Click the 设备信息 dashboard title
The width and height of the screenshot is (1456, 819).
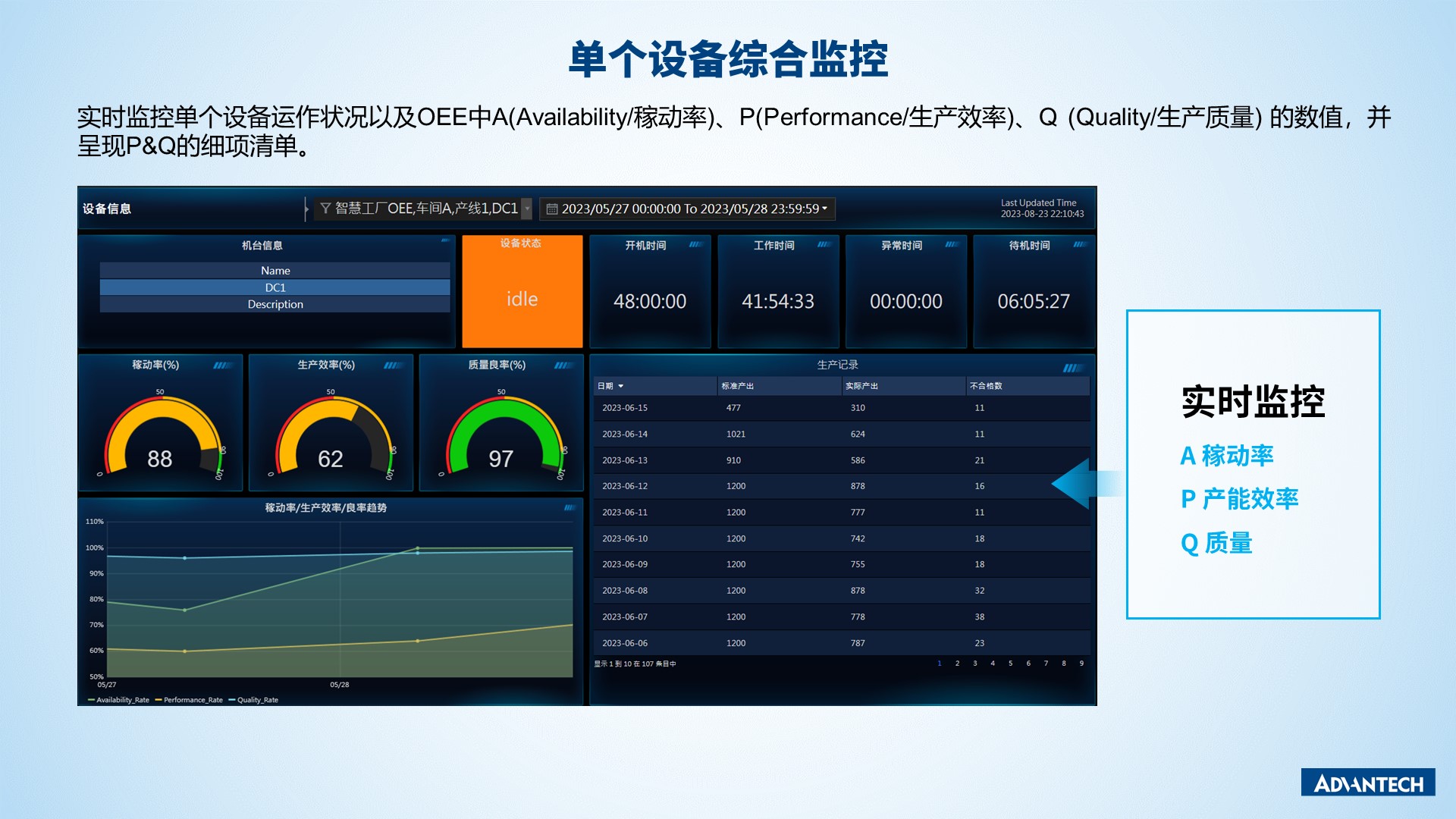pyautogui.click(x=107, y=209)
